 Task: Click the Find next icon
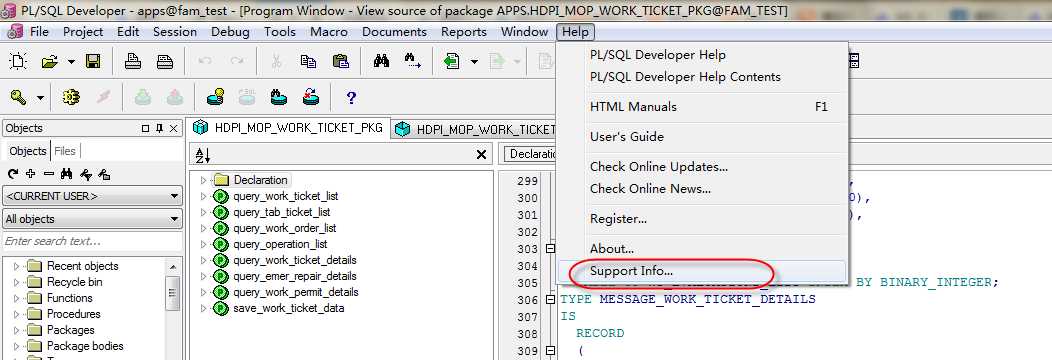[x=413, y=62]
